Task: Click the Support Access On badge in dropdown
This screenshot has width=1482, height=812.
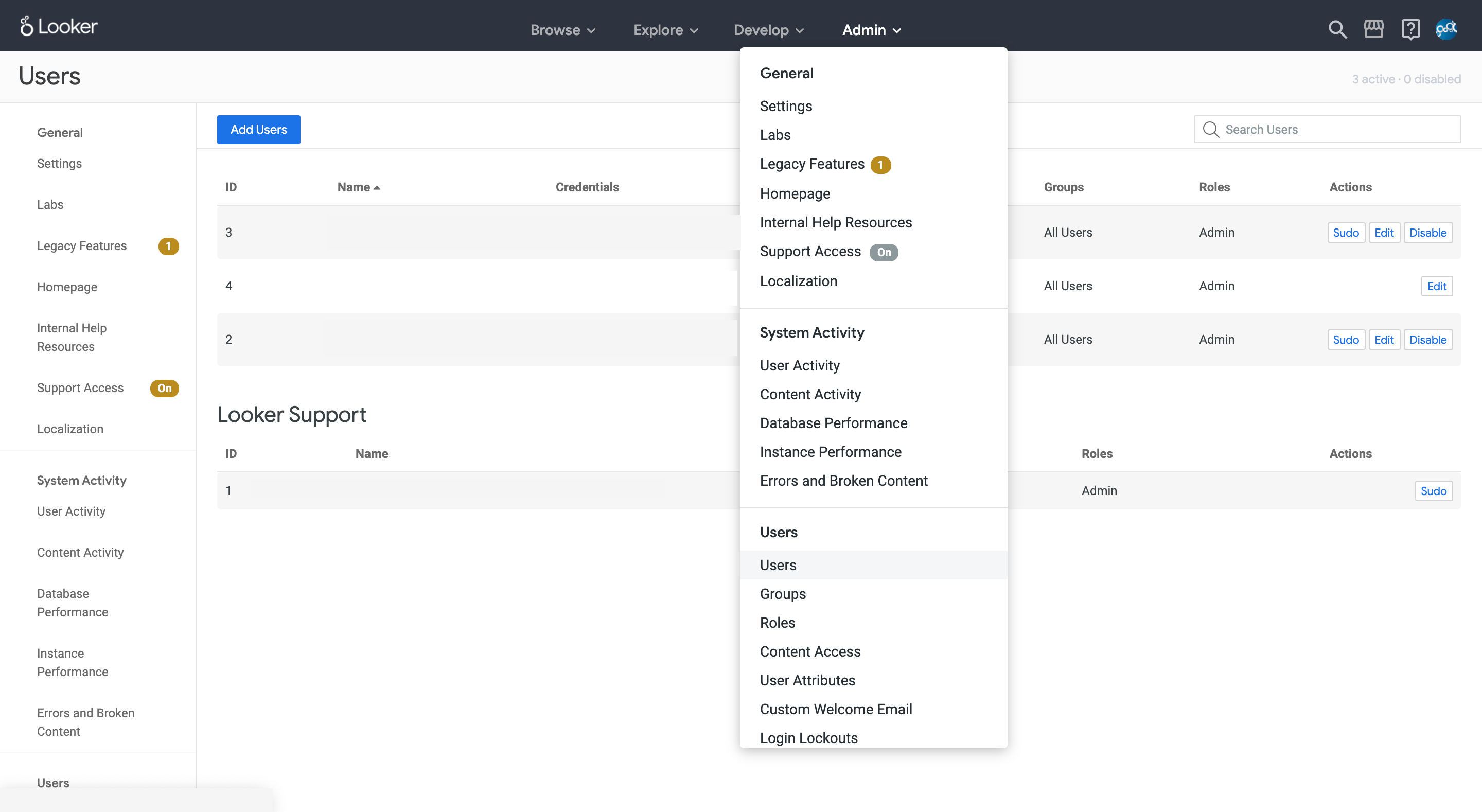Action: (884, 252)
